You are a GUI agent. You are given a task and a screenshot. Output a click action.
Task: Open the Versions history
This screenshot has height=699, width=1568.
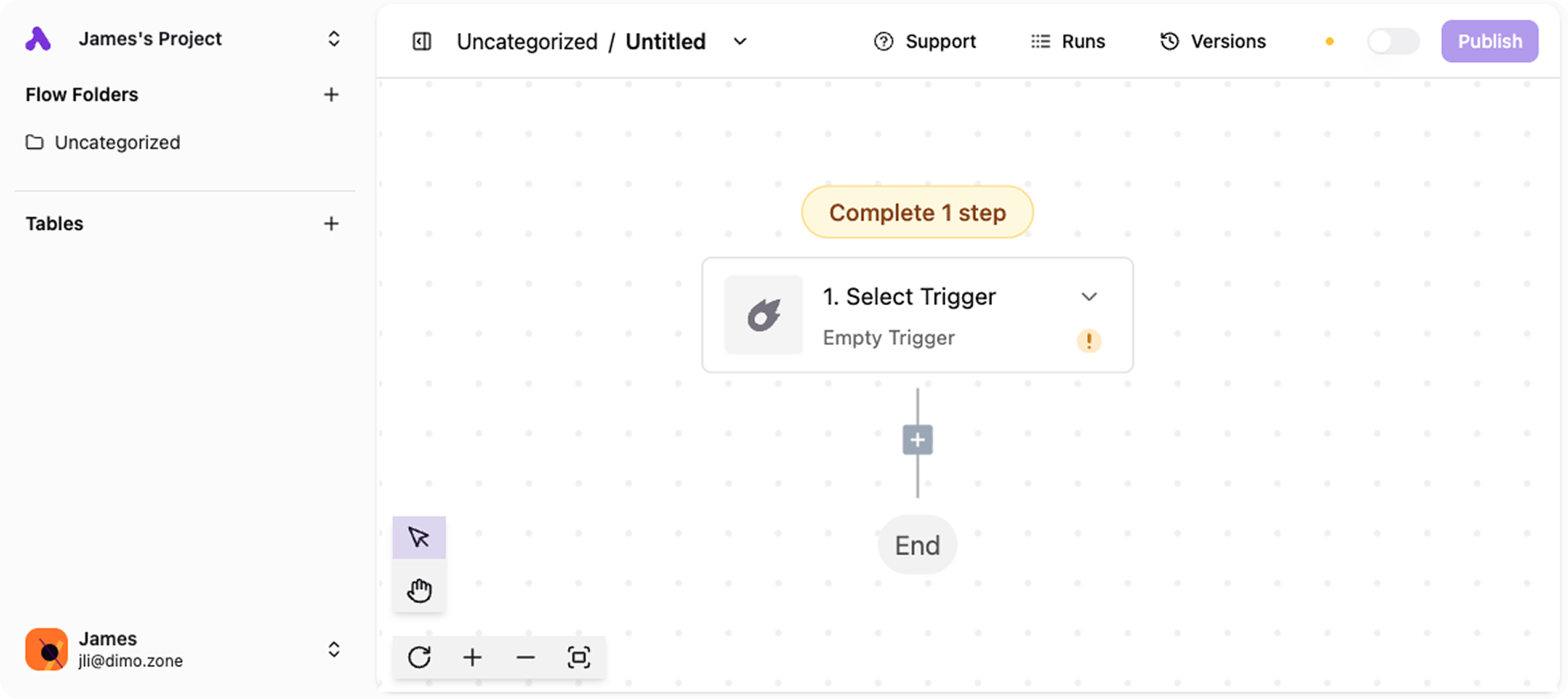coord(1212,42)
